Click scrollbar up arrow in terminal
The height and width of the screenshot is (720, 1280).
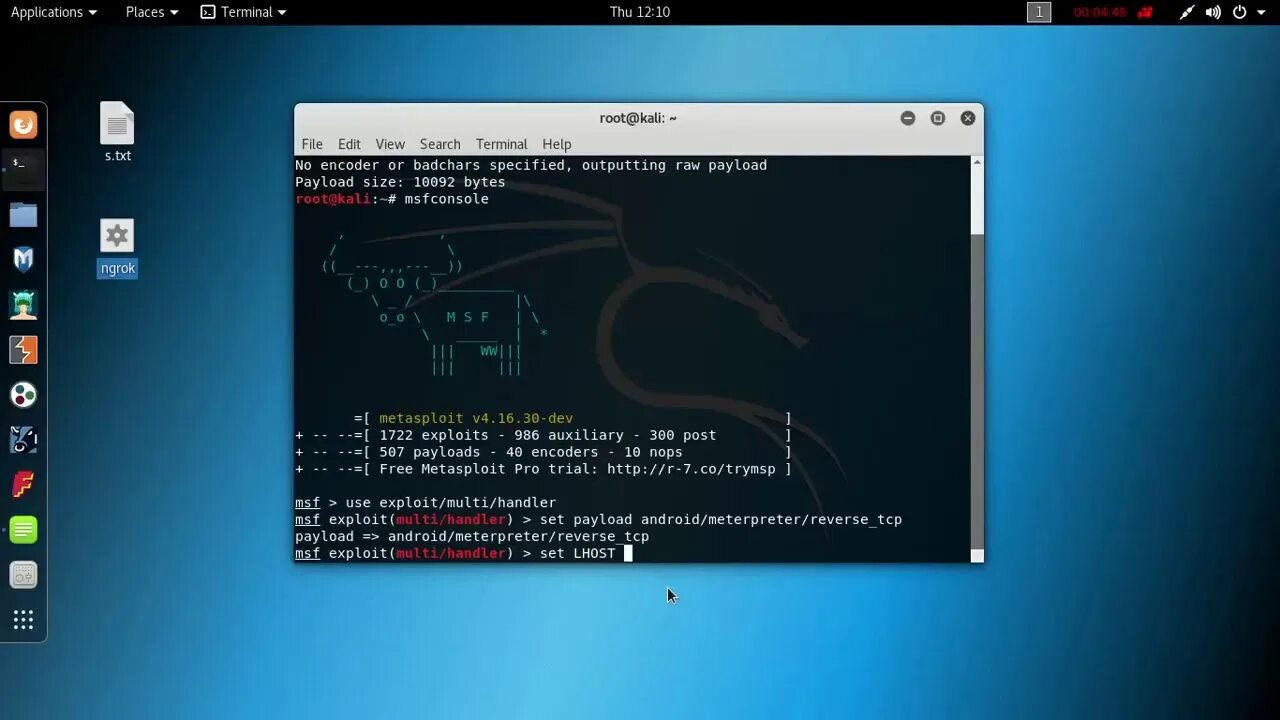pyautogui.click(x=977, y=161)
